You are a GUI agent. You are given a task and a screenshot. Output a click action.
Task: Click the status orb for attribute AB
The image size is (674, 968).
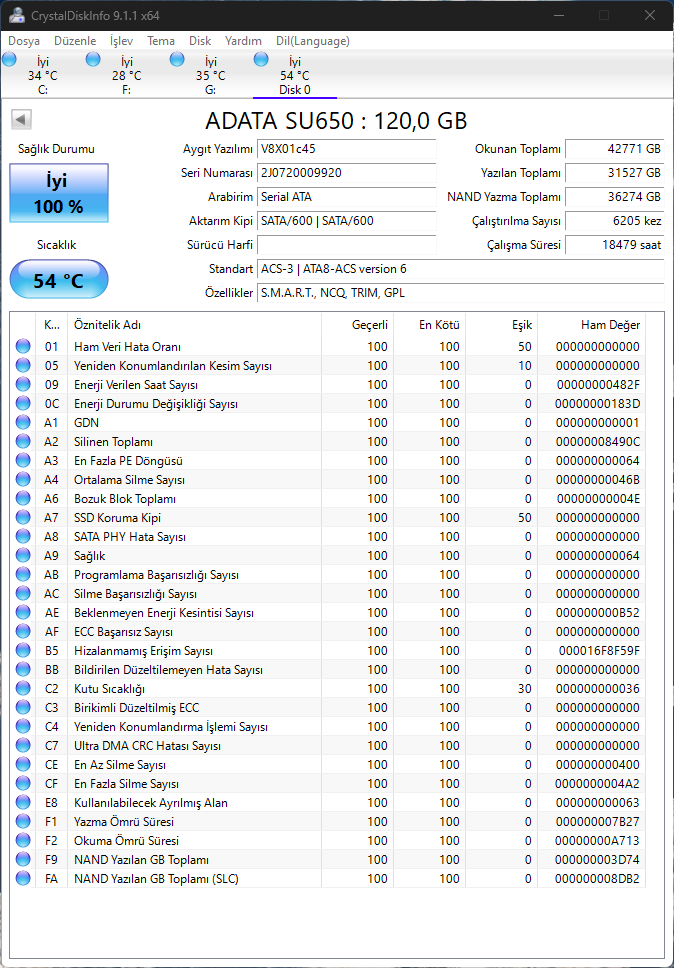click(23, 575)
